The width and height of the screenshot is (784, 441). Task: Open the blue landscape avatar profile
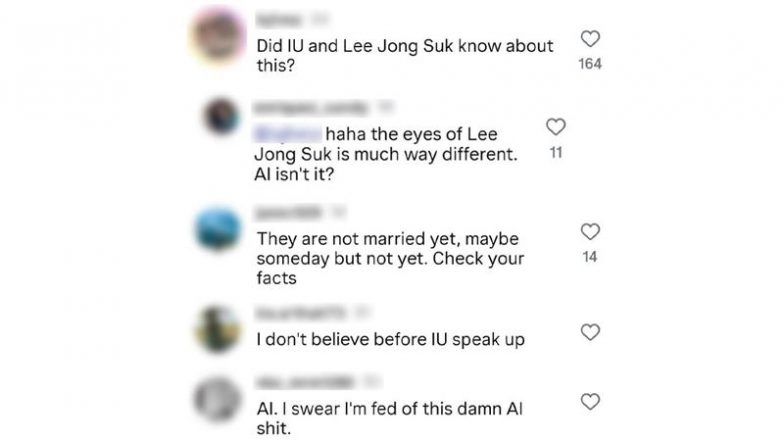click(x=218, y=230)
